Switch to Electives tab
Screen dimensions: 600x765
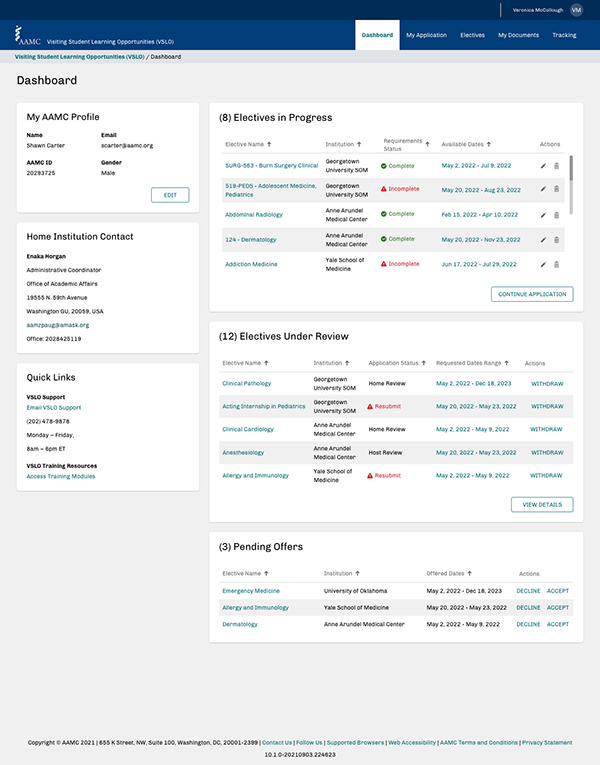pyautogui.click(x=472, y=35)
